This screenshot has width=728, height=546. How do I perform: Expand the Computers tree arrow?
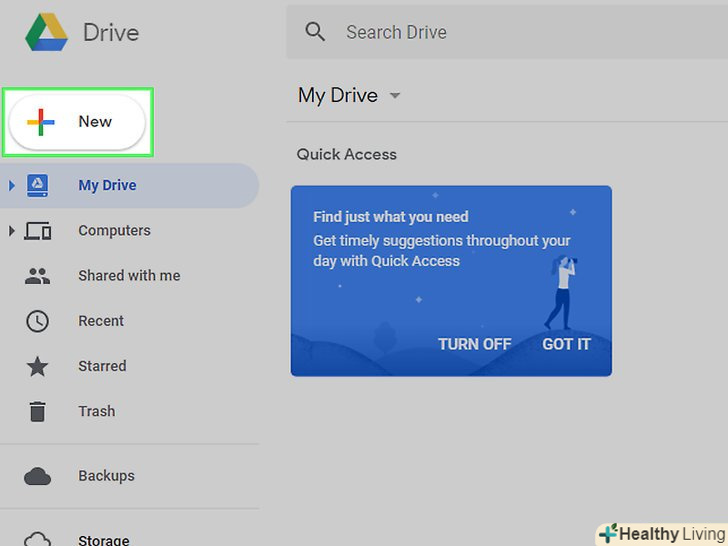pos(12,231)
